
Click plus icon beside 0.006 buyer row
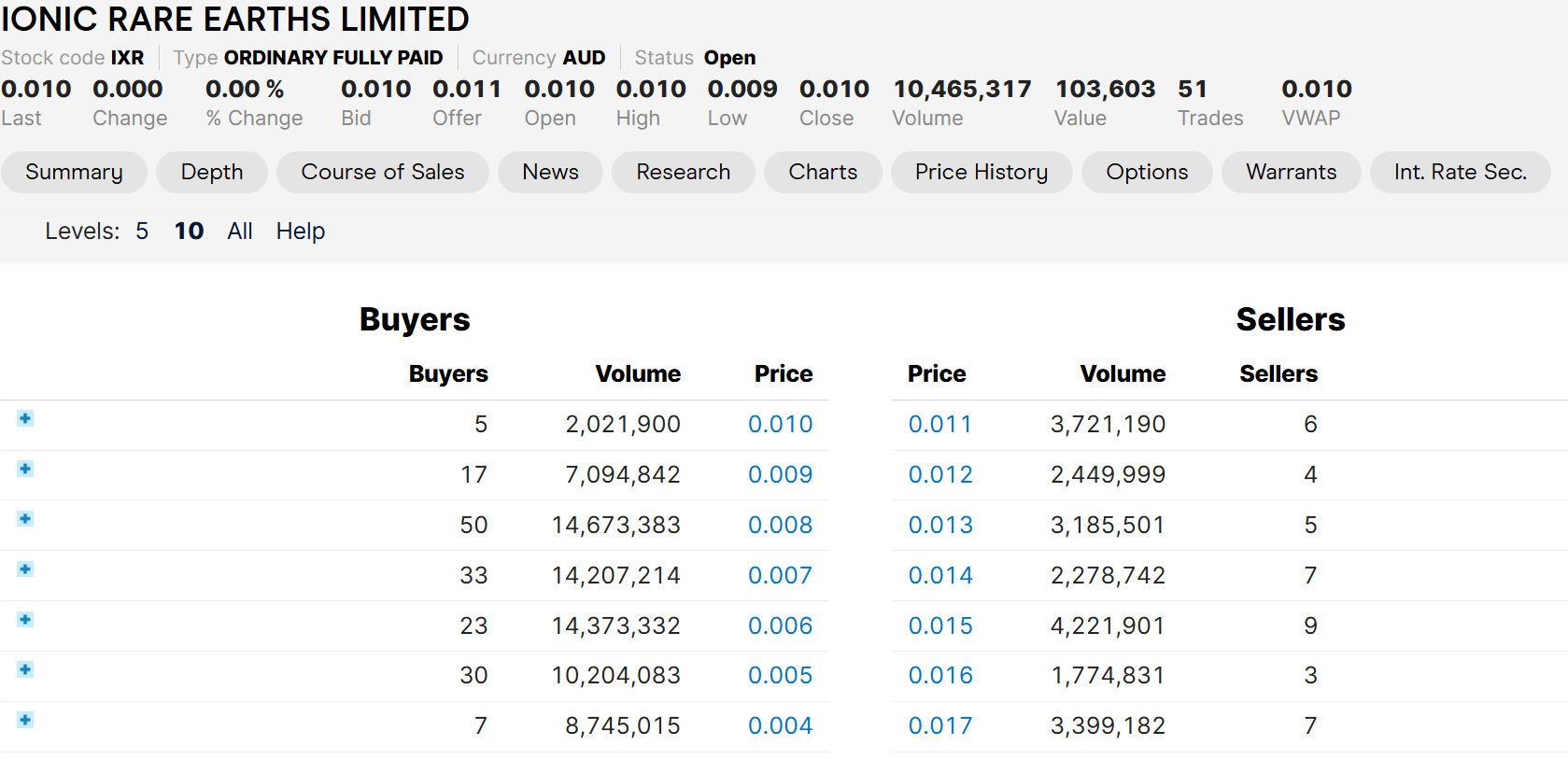[x=25, y=620]
